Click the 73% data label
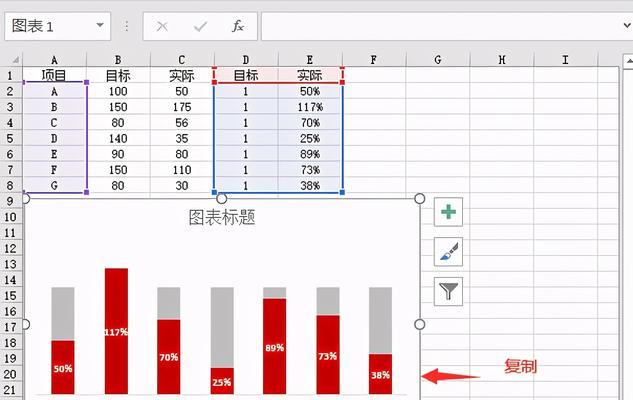This screenshot has width=633, height=400. coord(327,356)
